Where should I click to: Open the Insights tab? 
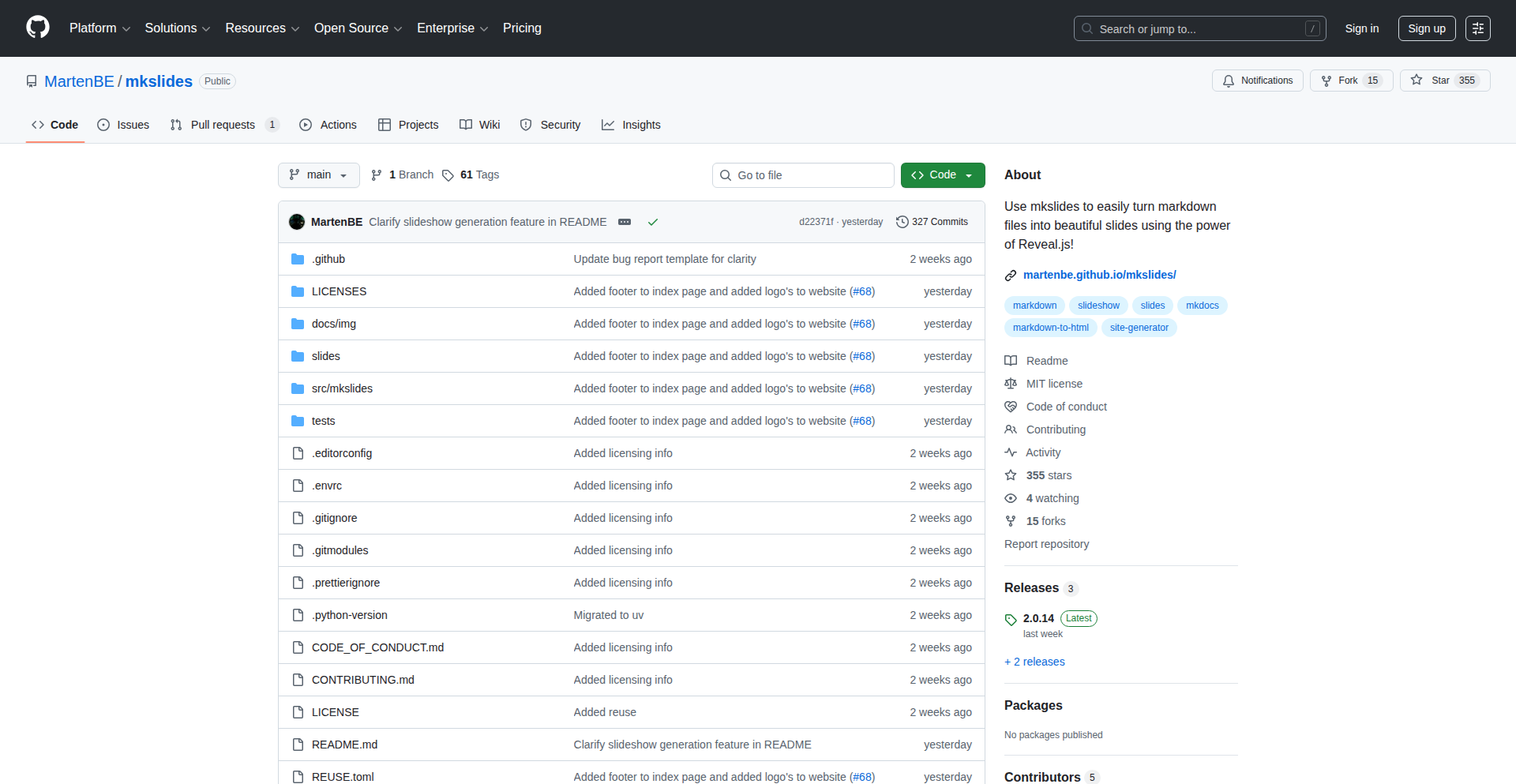click(631, 125)
